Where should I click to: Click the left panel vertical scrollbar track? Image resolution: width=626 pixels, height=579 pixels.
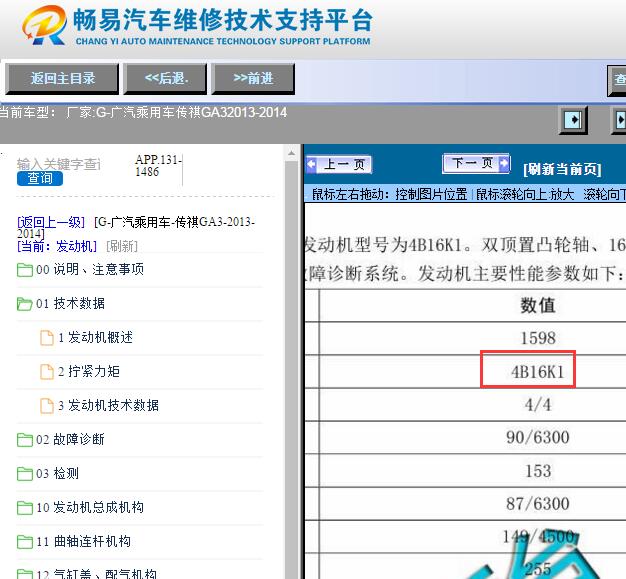point(291,370)
